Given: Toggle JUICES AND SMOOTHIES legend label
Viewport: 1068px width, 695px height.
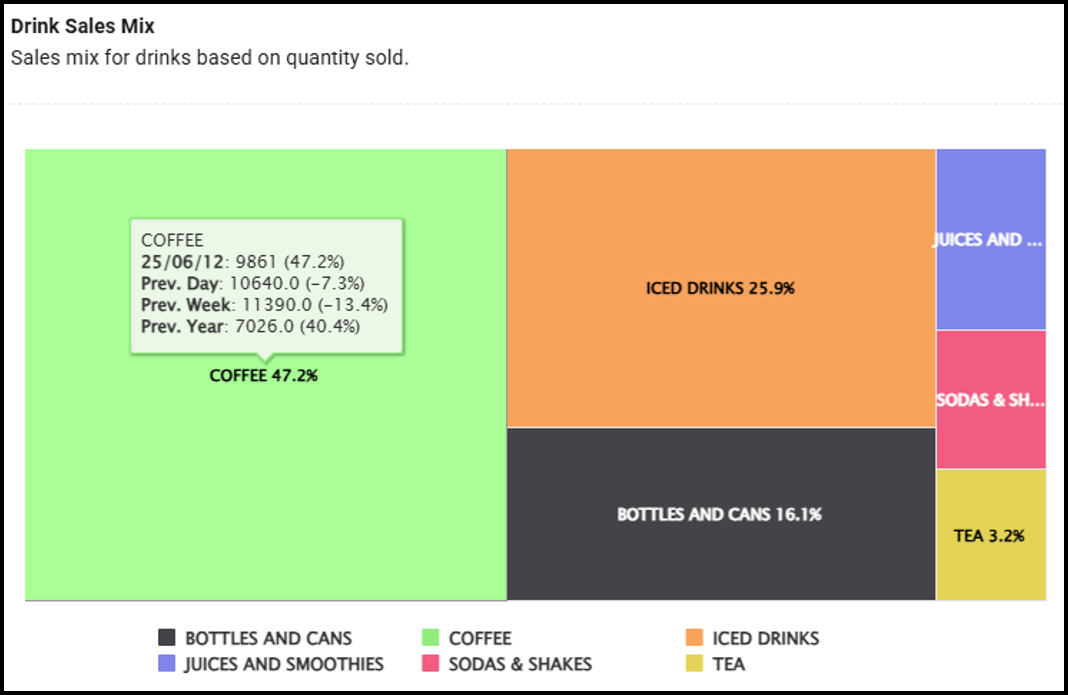Looking at the screenshot, I should click(x=284, y=664).
